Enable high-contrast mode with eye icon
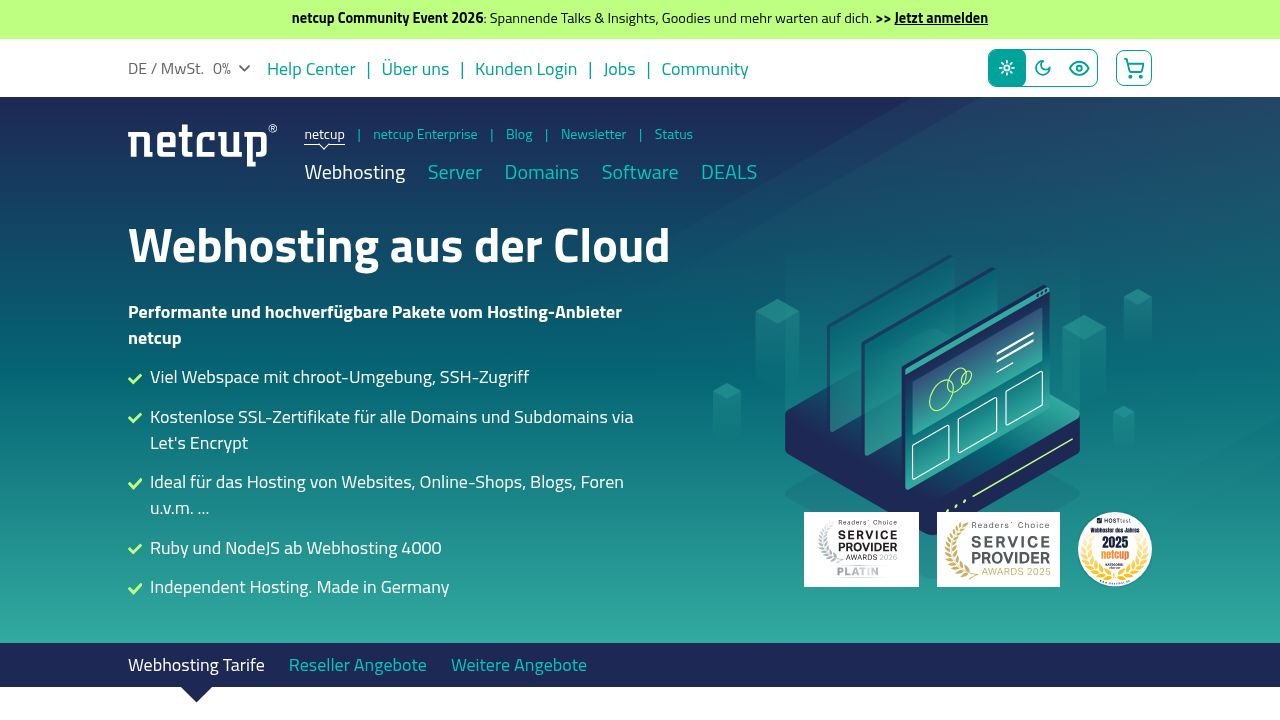Viewport: 1280px width, 720px height. pos(1079,68)
